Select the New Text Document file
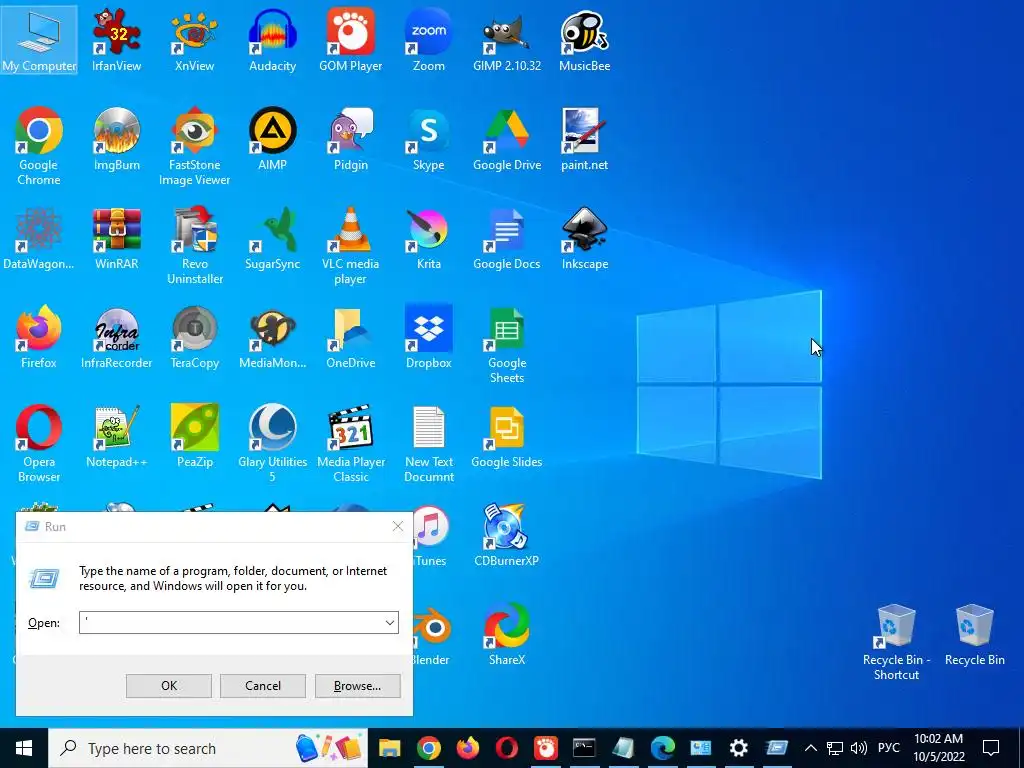Screen dimensions: 1024x768 [x=428, y=443]
